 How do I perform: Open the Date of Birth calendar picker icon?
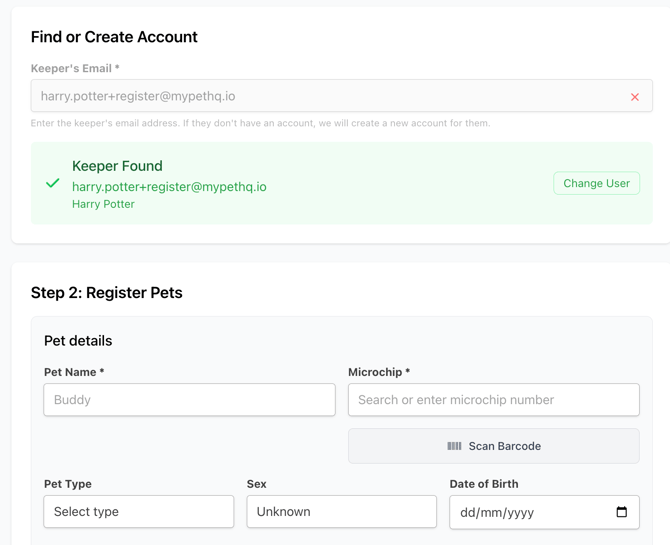(621, 512)
